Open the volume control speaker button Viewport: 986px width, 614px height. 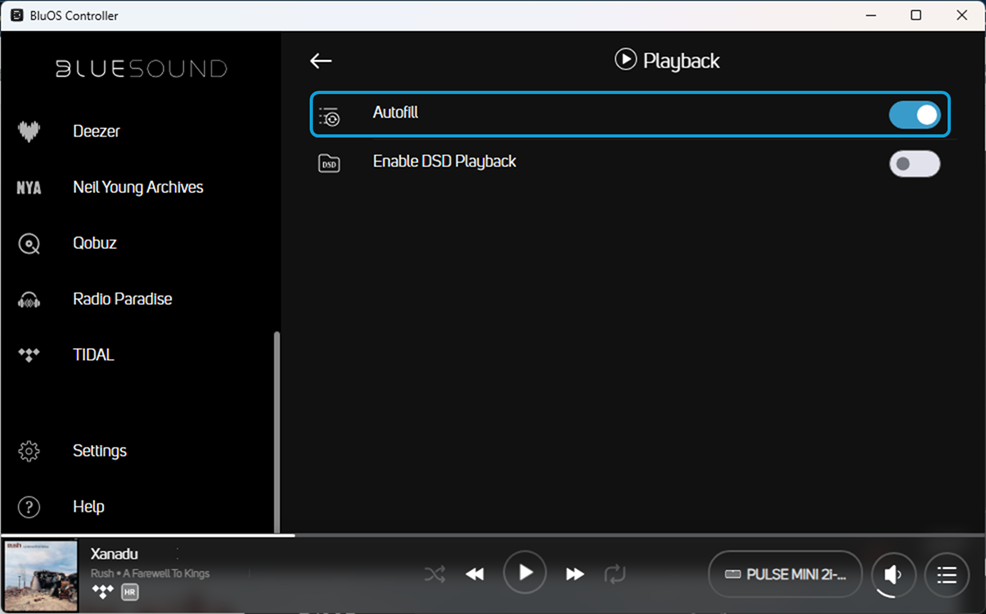pyautogui.click(x=893, y=574)
